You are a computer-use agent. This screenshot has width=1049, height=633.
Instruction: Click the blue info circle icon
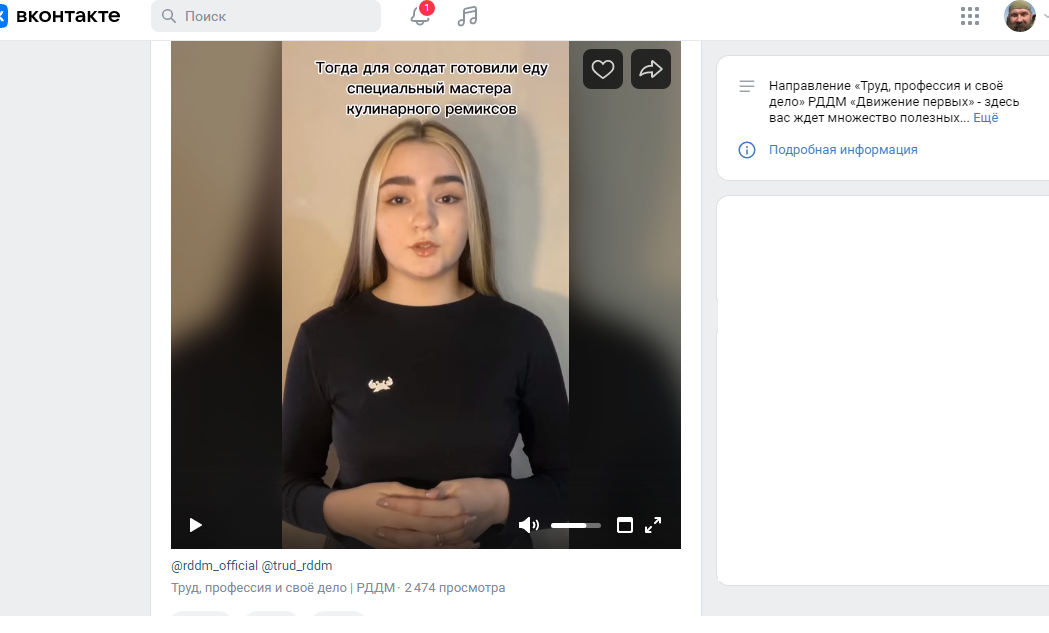747,150
